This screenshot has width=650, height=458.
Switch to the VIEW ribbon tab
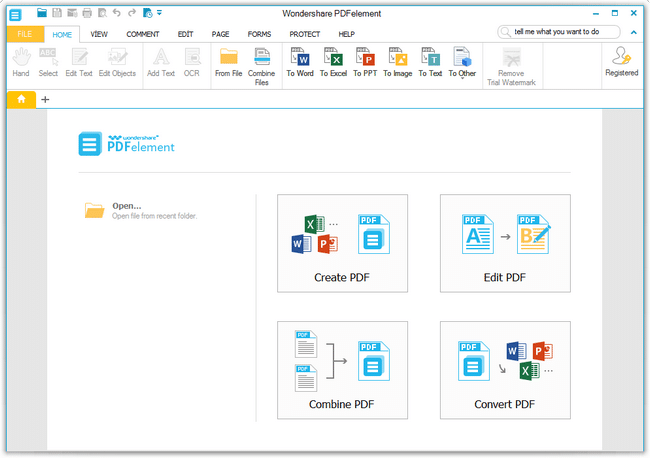pos(99,34)
